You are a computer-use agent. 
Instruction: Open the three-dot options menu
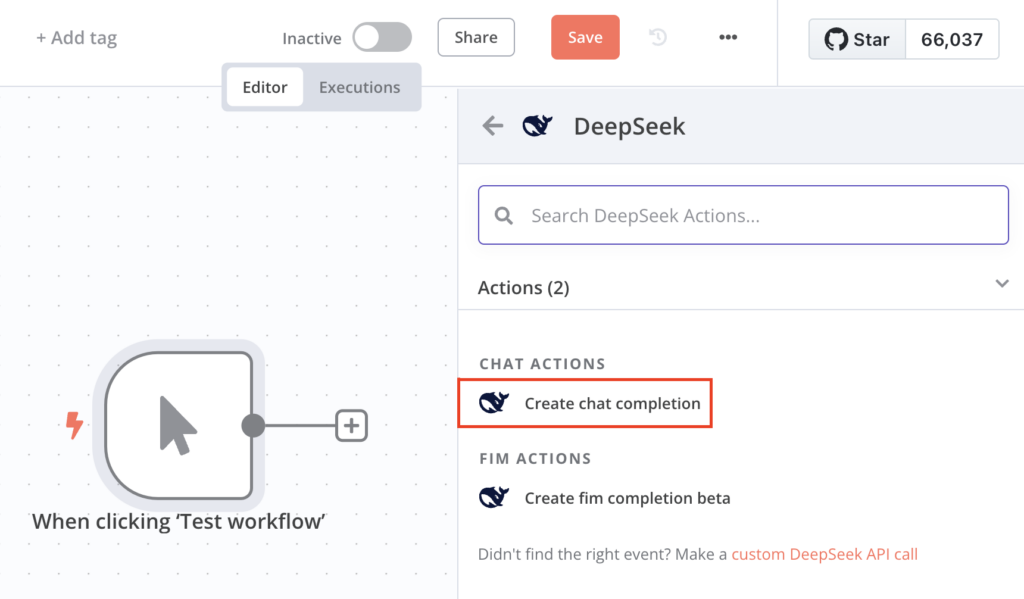[x=728, y=37]
